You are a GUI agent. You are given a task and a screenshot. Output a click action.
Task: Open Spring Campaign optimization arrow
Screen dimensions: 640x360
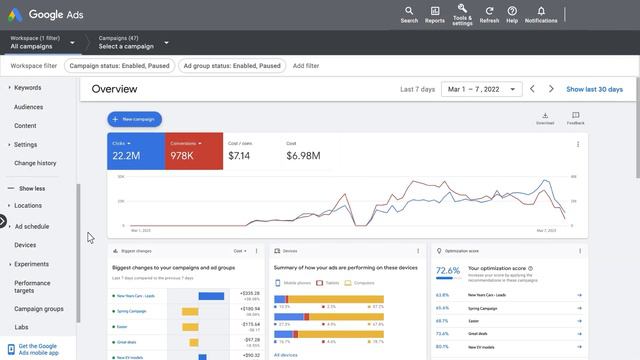[580, 308]
